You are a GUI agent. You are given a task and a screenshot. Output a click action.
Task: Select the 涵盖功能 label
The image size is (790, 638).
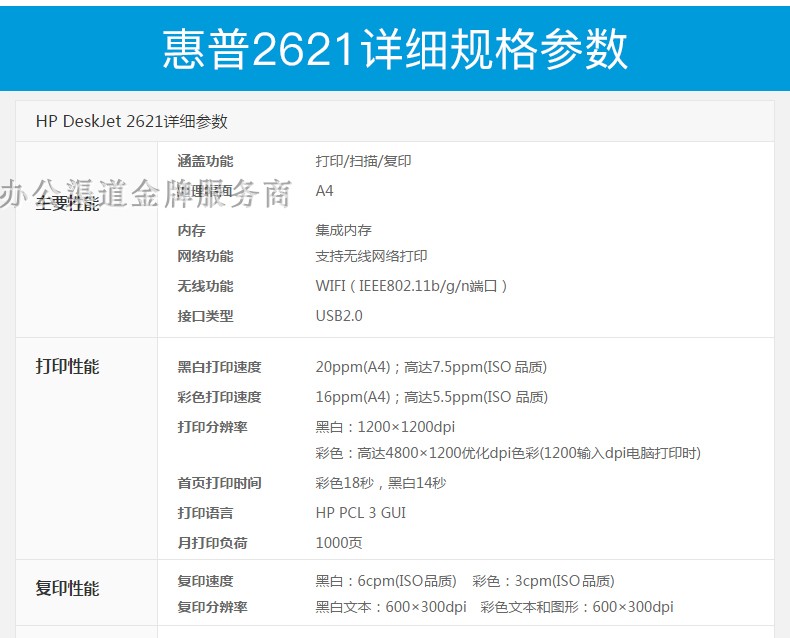(205, 161)
